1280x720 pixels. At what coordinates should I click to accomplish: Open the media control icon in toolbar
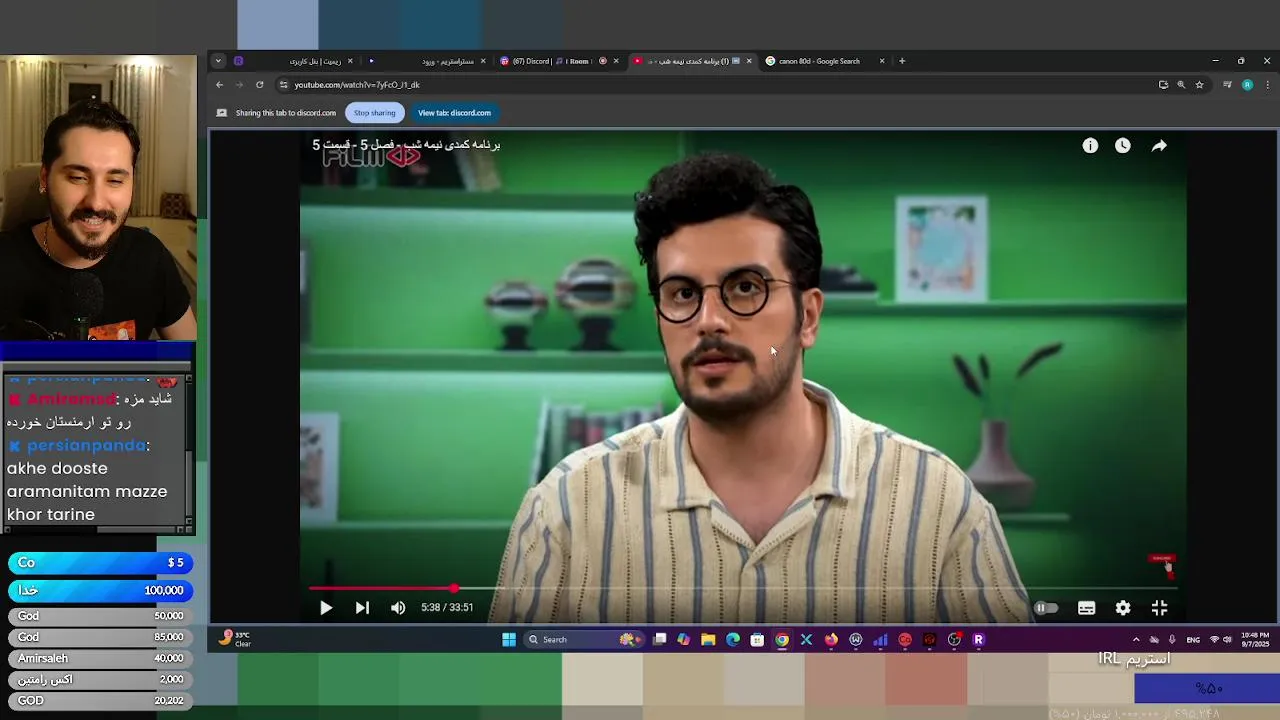pos(1227,85)
